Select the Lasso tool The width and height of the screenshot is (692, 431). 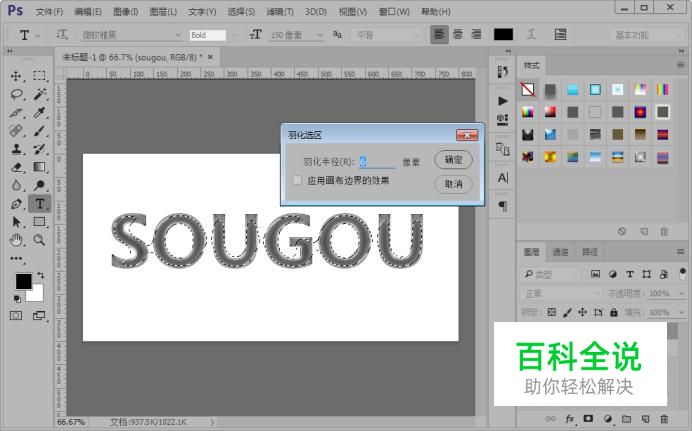(16, 94)
